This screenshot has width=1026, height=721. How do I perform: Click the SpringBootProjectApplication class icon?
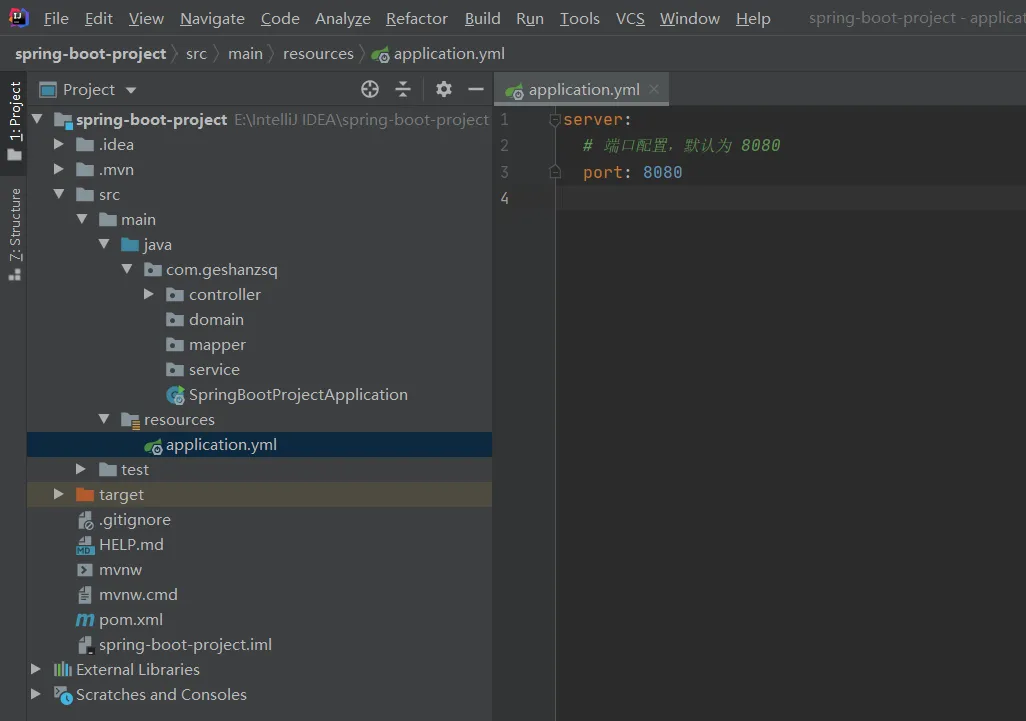175,395
